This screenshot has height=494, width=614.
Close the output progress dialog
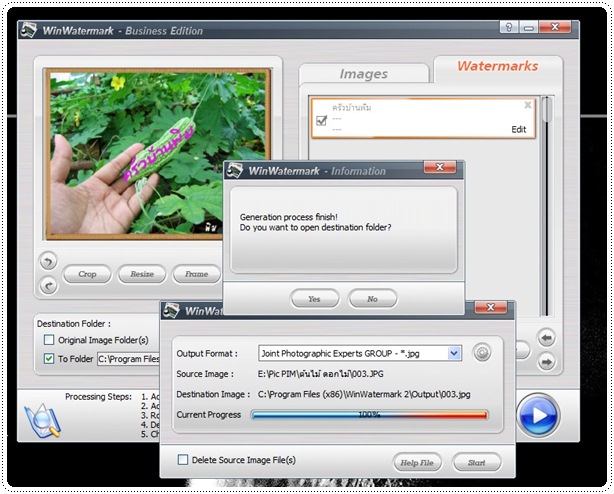(491, 307)
